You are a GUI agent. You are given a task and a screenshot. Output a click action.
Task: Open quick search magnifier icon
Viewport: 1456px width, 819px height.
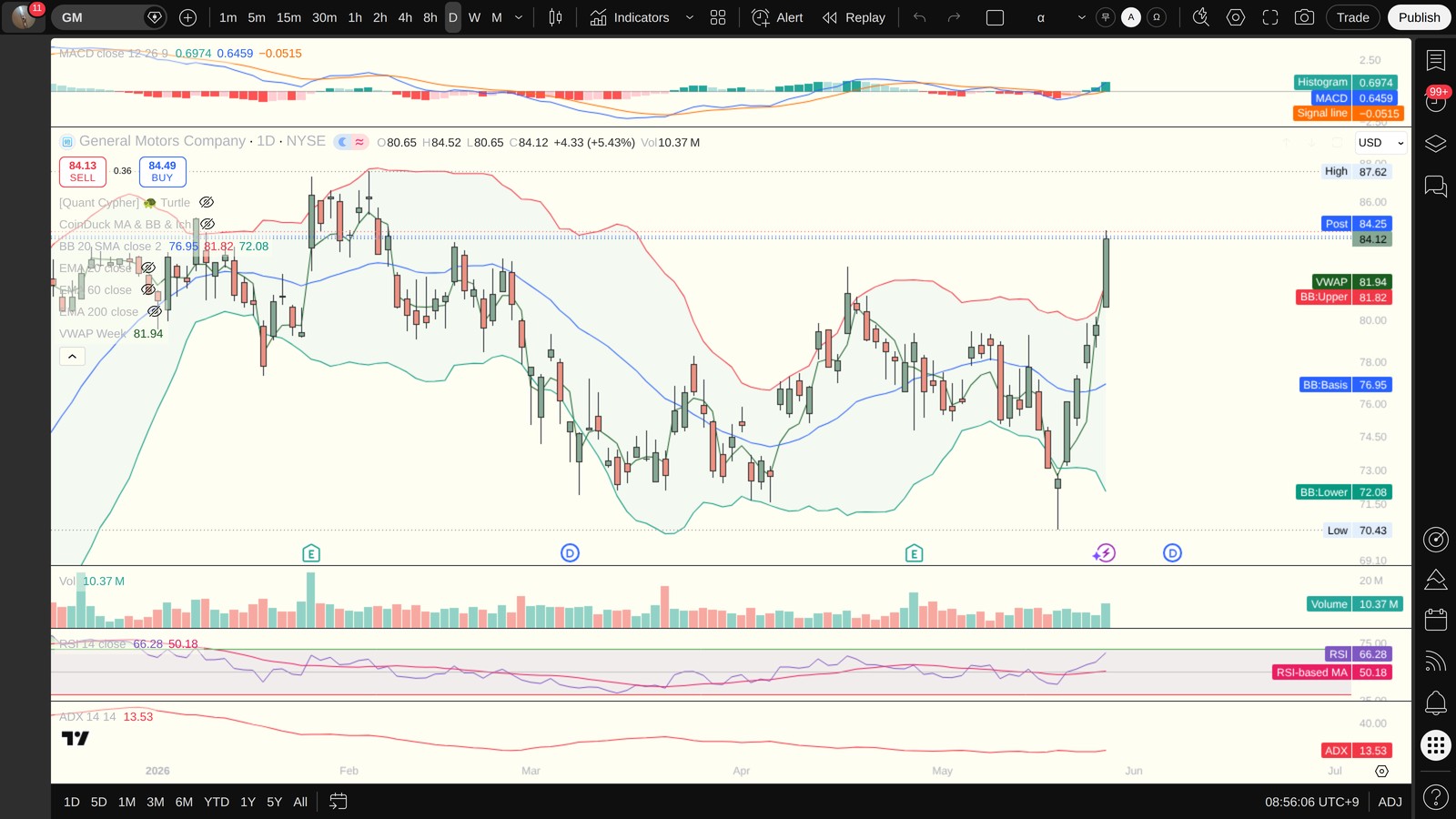pos(1201,17)
